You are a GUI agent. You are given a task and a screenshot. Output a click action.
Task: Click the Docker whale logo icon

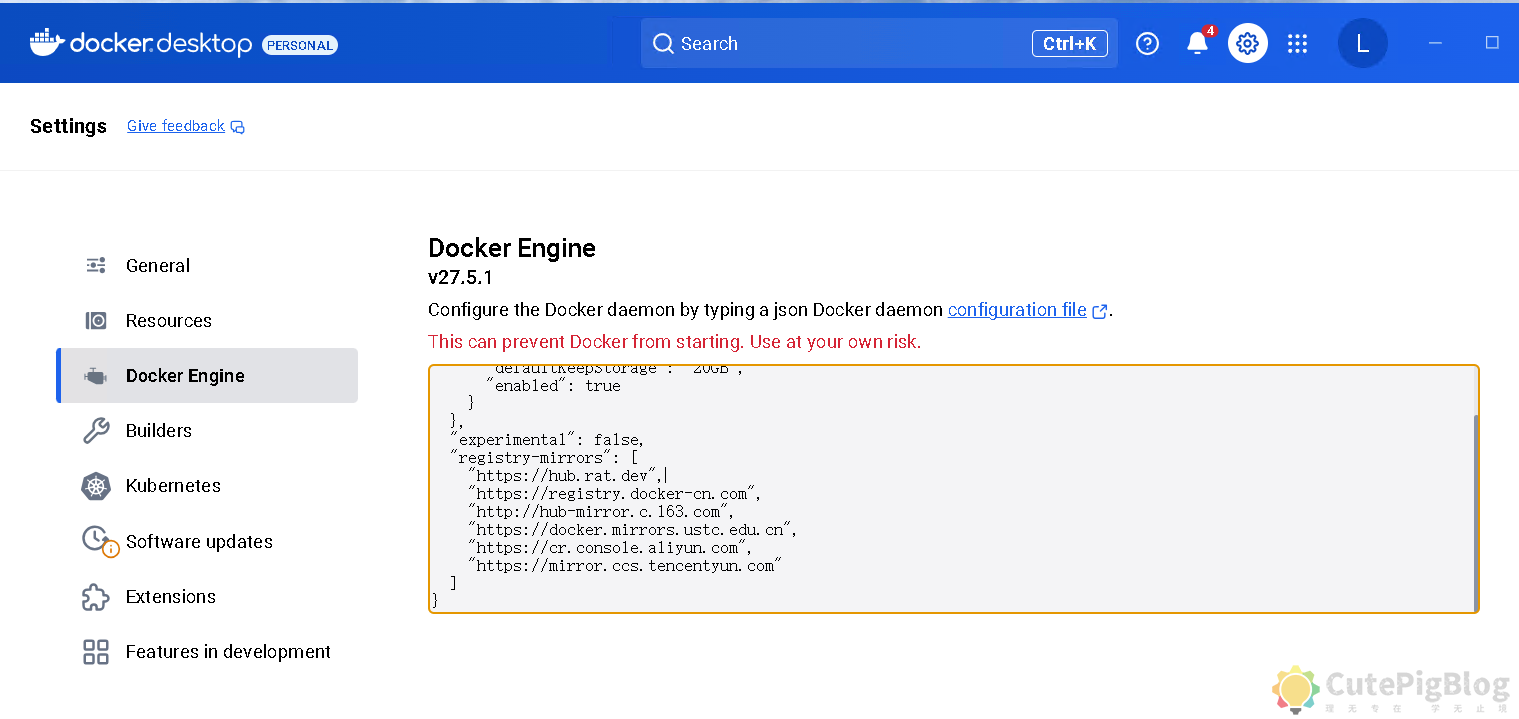pyautogui.click(x=47, y=43)
